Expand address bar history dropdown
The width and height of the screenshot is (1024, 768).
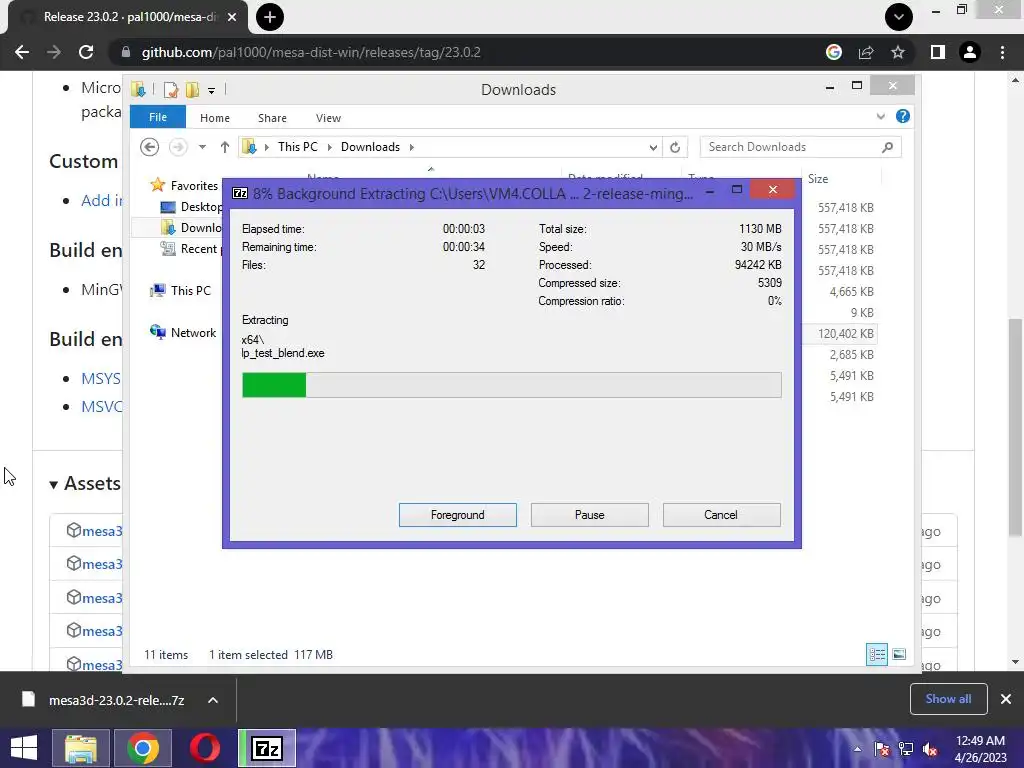[652, 148]
